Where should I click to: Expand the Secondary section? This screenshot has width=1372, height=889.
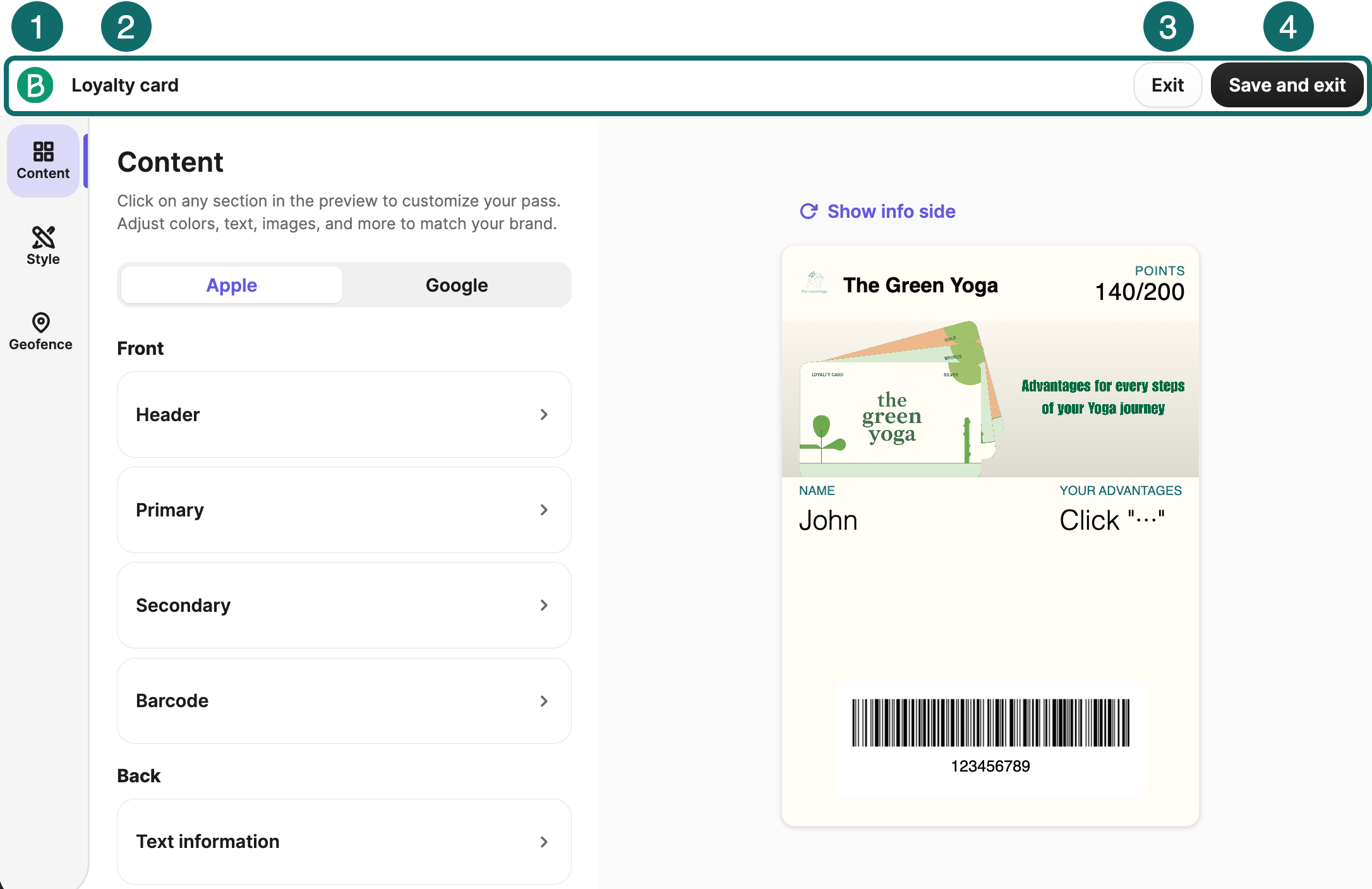tap(344, 606)
